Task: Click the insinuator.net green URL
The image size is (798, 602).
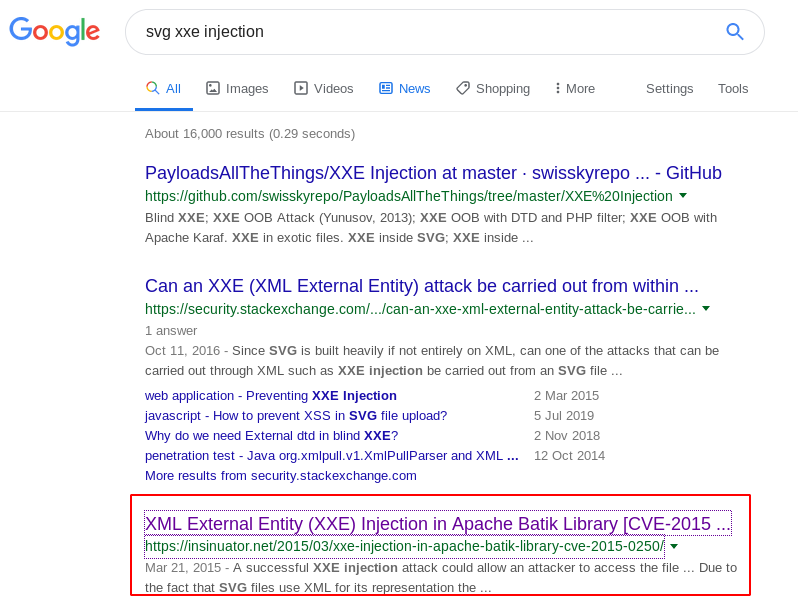Action: point(405,546)
